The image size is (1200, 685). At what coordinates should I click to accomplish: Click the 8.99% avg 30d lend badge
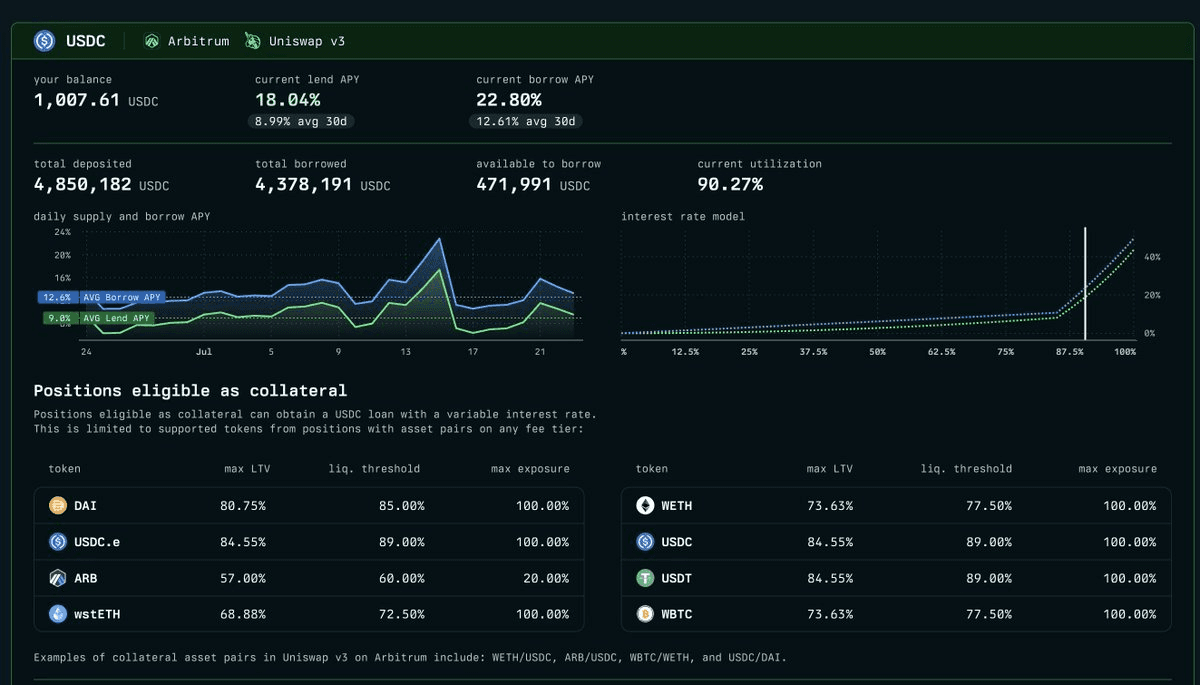tap(301, 121)
